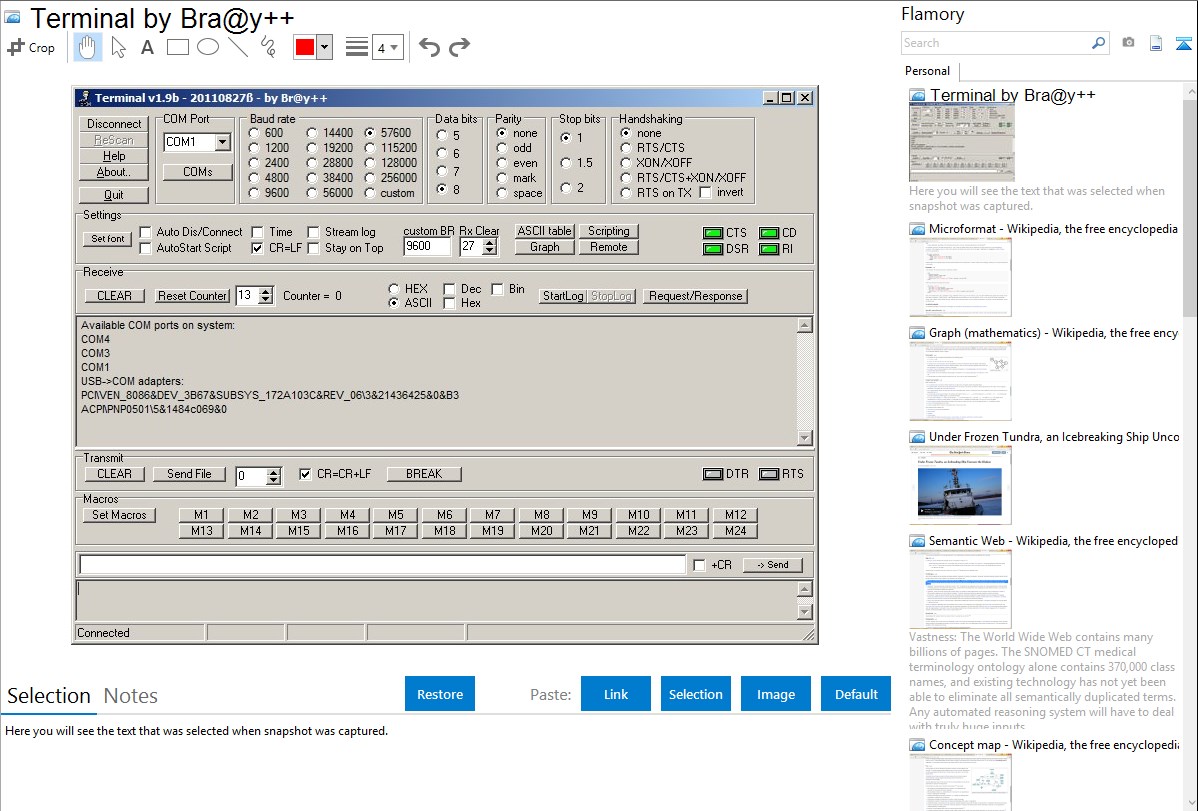Toggle the Time checkbox
Viewport: 1198px width, 811px height.
point(257,232)
